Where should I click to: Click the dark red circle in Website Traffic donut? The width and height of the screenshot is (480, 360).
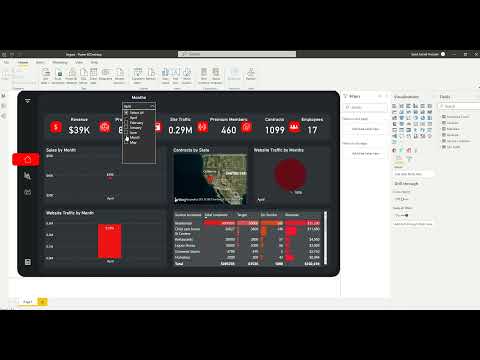tap(290, 174)
